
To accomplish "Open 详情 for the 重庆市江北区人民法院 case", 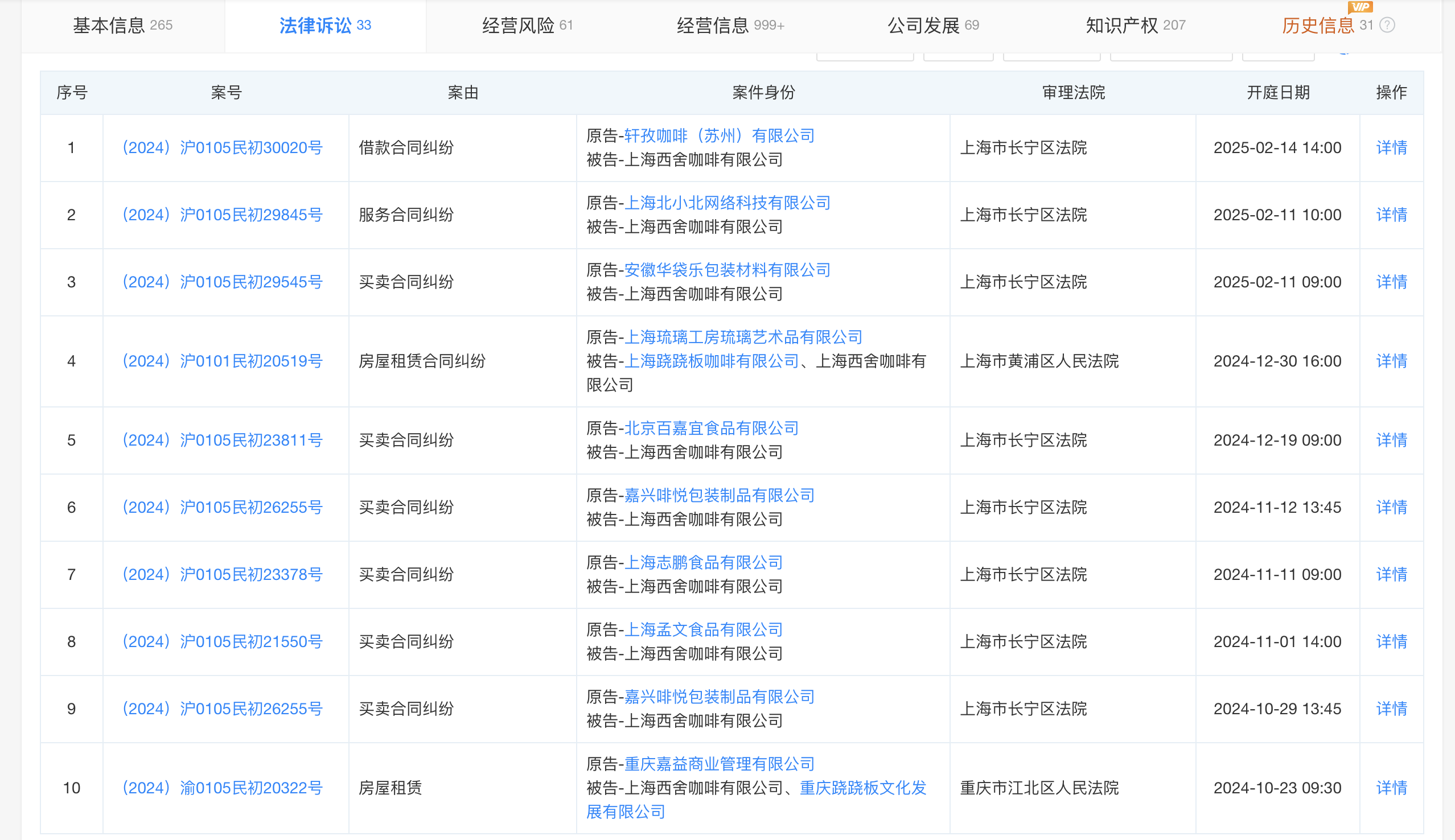I will pos(1391,788).
